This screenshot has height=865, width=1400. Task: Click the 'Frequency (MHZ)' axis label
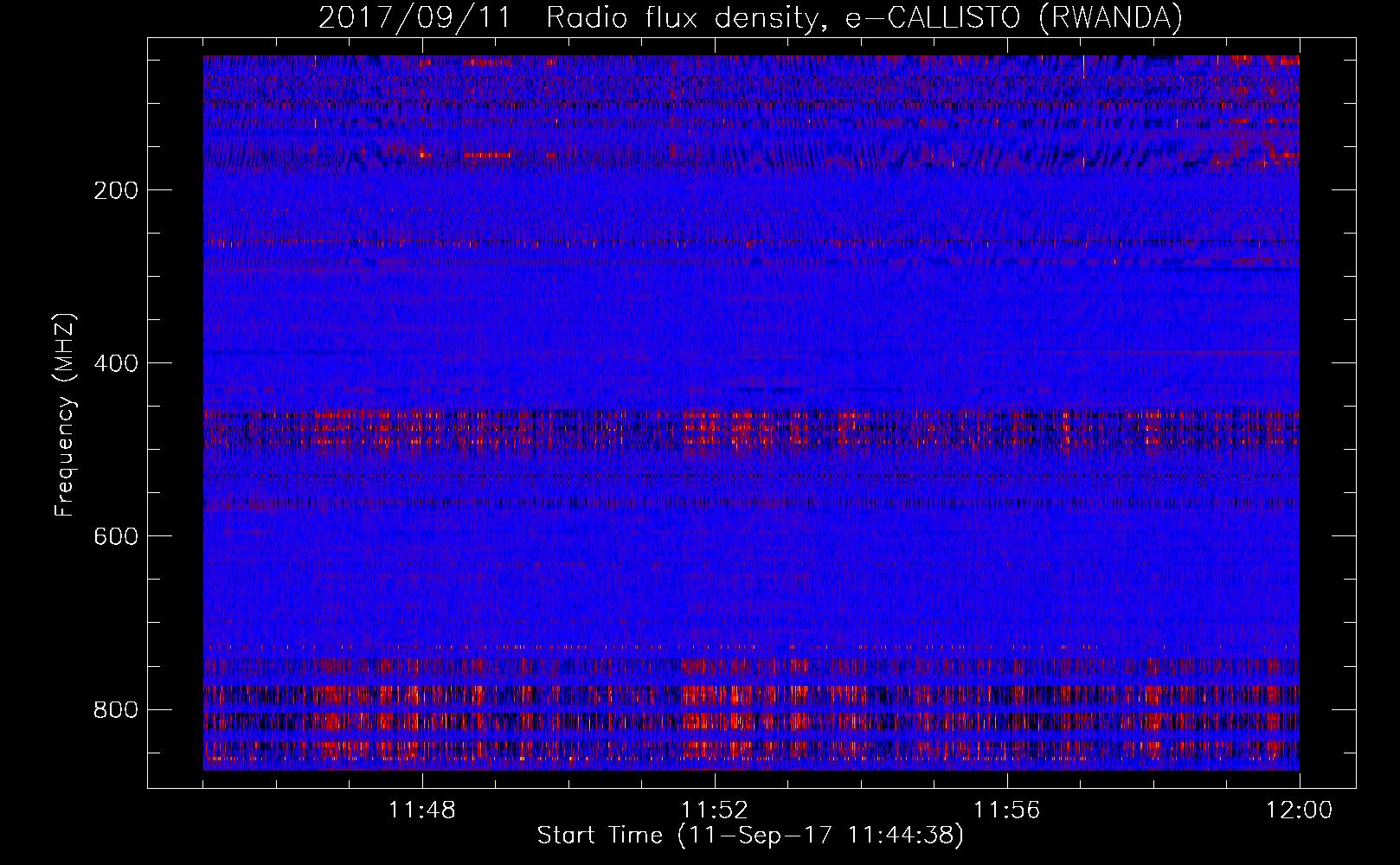click(x=65, y=415)
